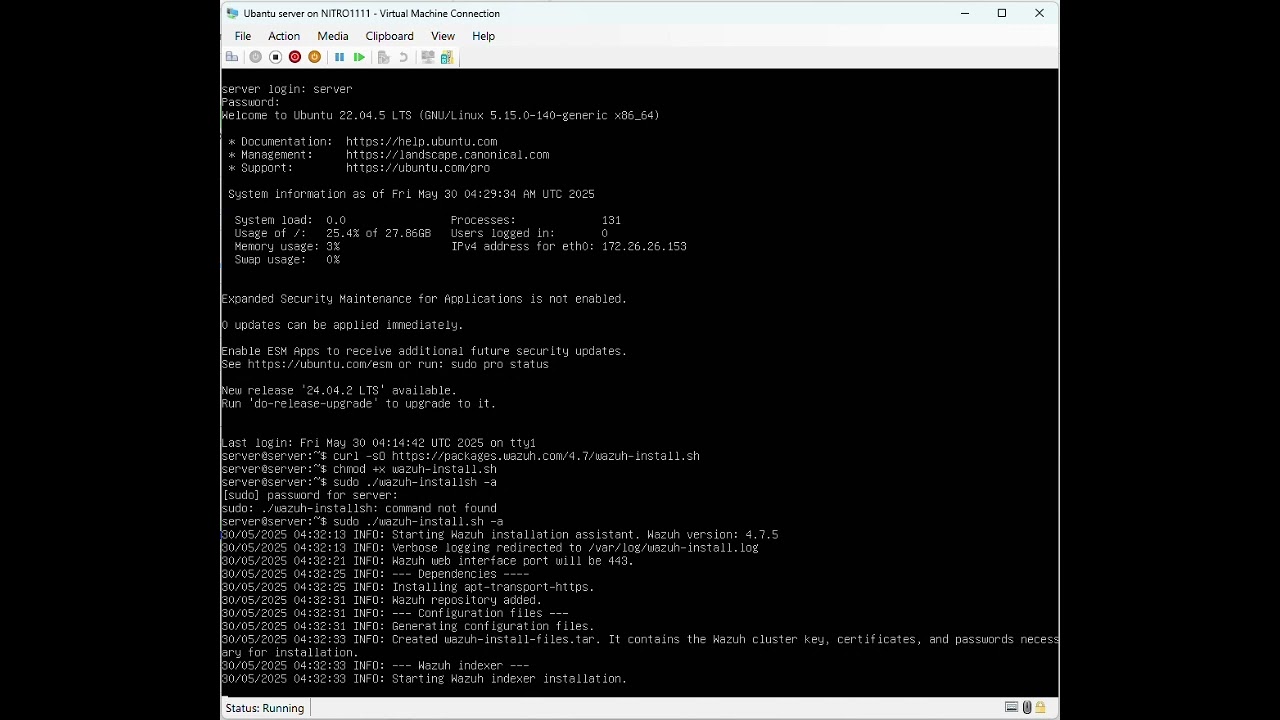This screenshot has width=1280, height=720.
Task: Click the 'Expanded Security Maintenance' notice line
Action: 424,299
